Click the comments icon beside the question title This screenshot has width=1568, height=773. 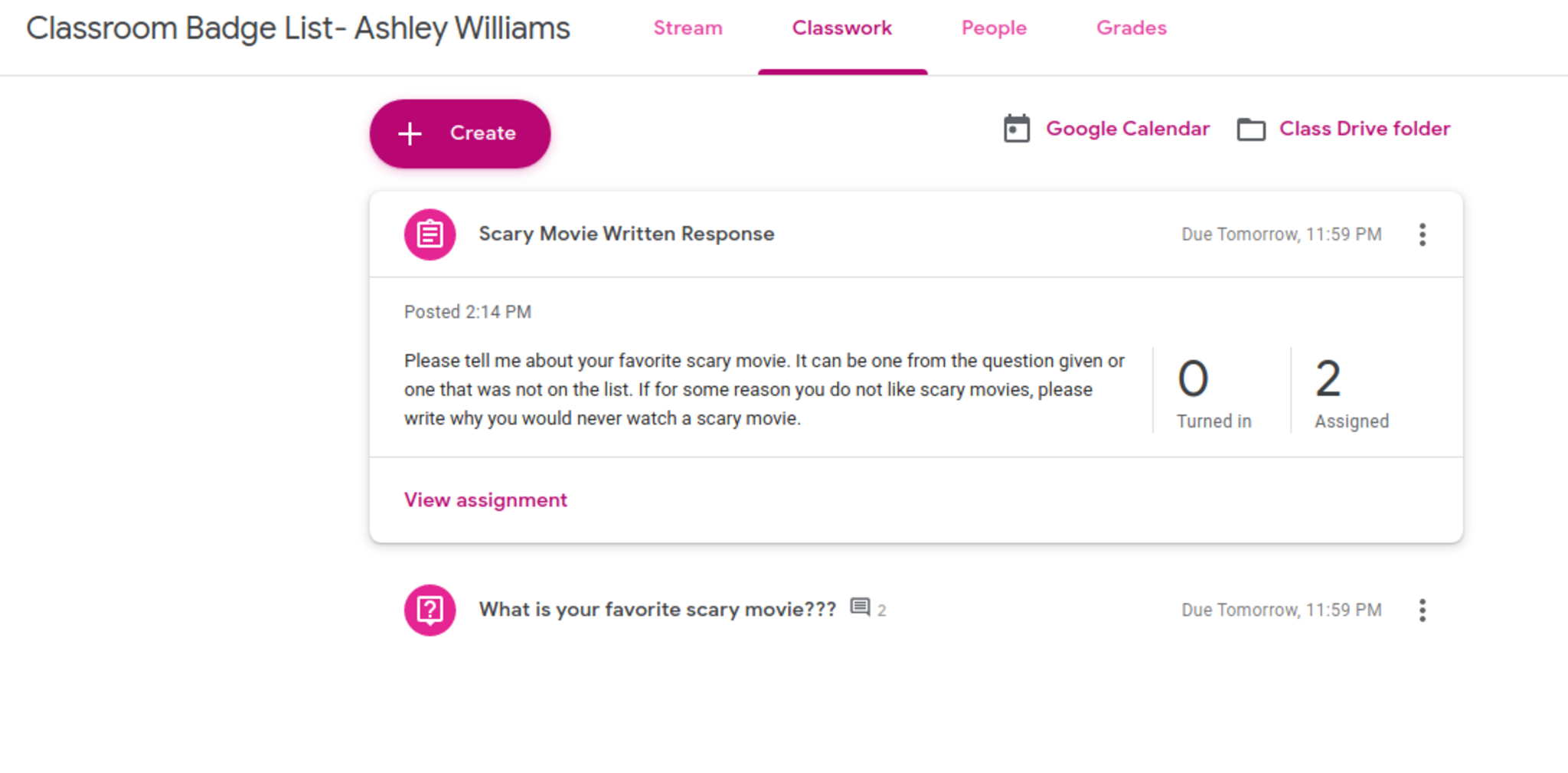861,608
